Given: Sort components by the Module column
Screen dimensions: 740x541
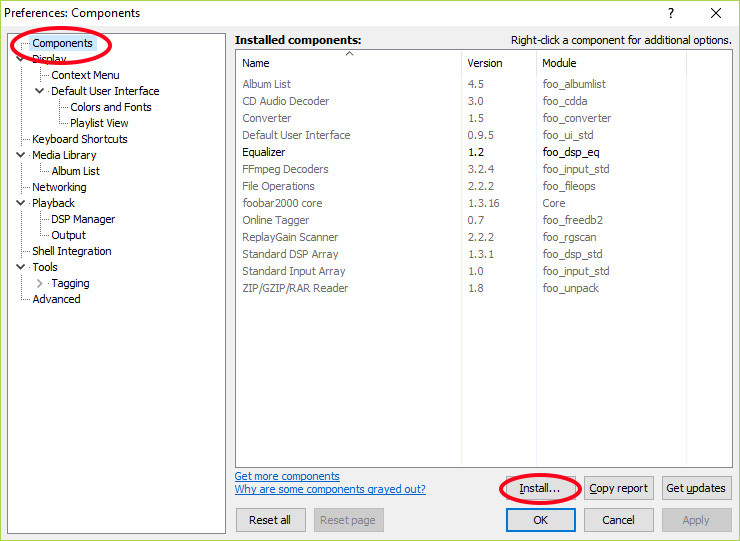Looking at the screenshot, I should 611,63.
